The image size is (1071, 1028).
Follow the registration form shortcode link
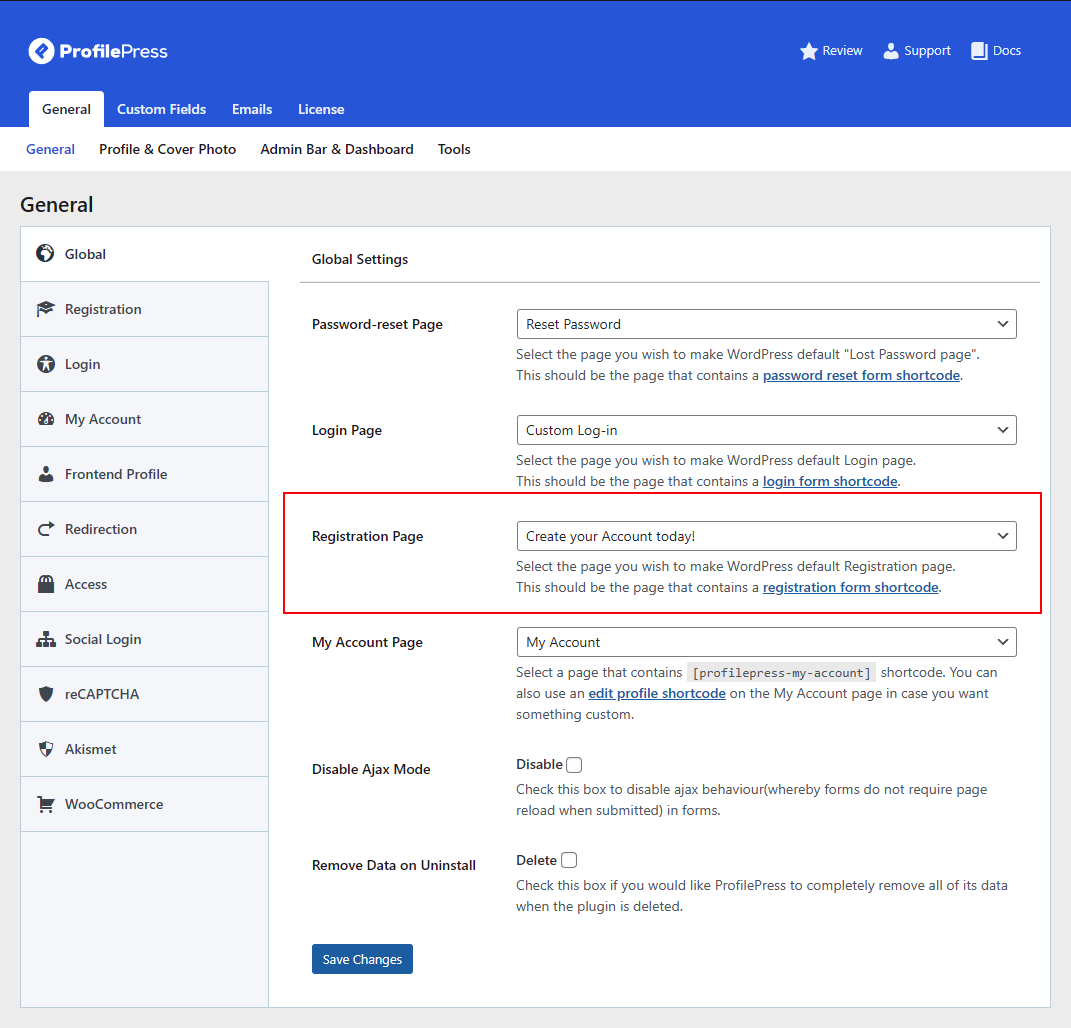pyautogui.click(x=850, y=587)
